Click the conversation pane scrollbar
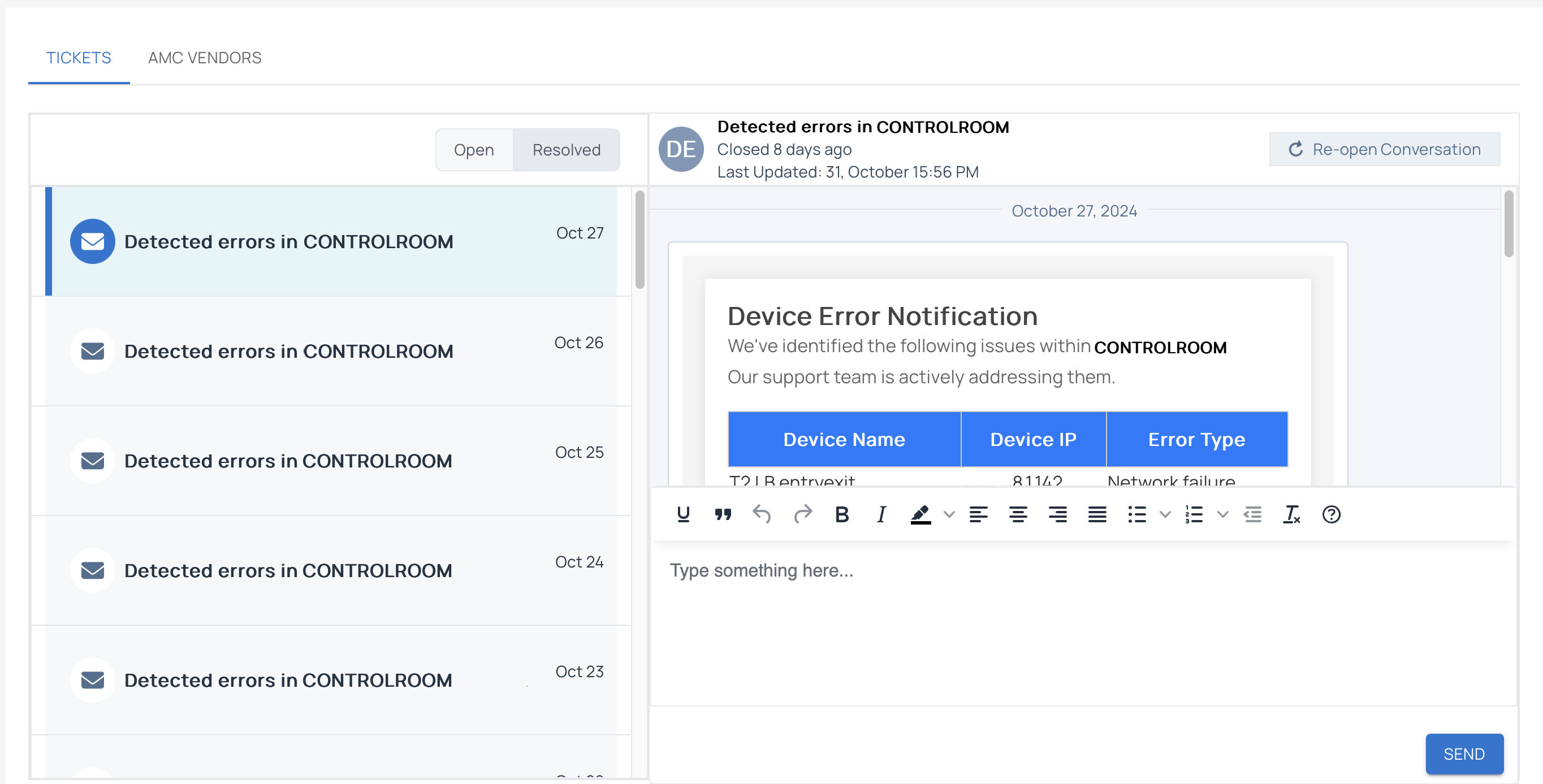The image size is (1543, 784). [1509, 223]
